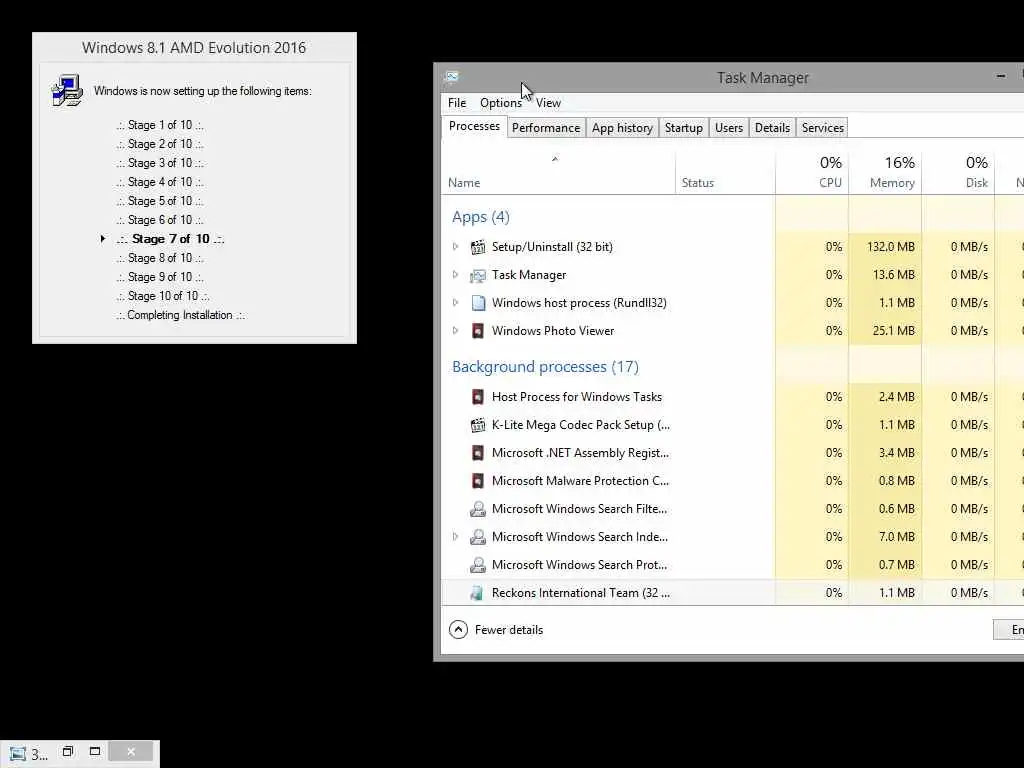This screenshot has width=1024, height=768.
Task: Click the 3.4 MB memory value
Action: (897, 453)
